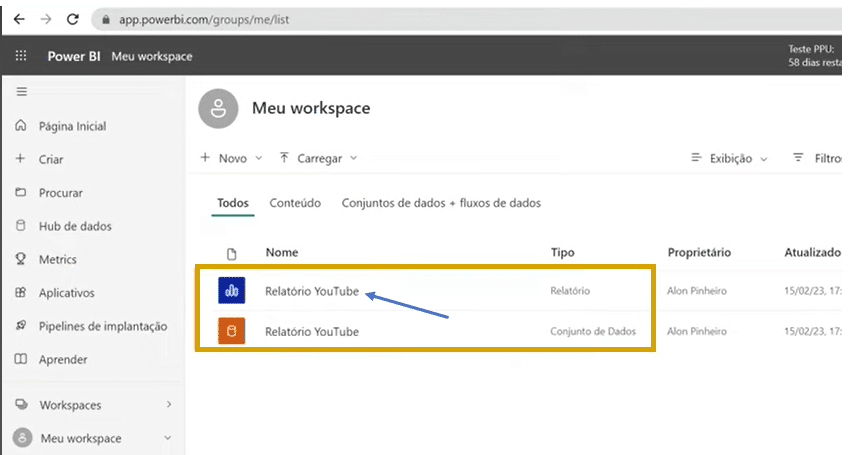863x455 pixels.
Task: Expand the Workspaces flyout chevron
Action: [x=169, y=404]
